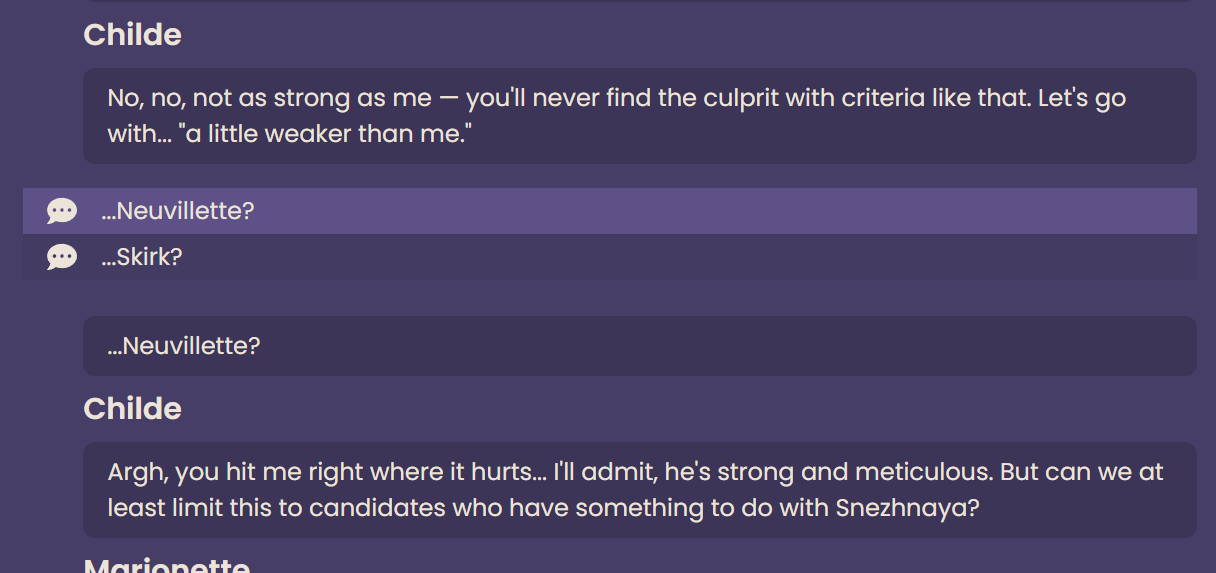
Task: Click Childe's line starting "No, no, not as strong"
Action: coord(640,116)
